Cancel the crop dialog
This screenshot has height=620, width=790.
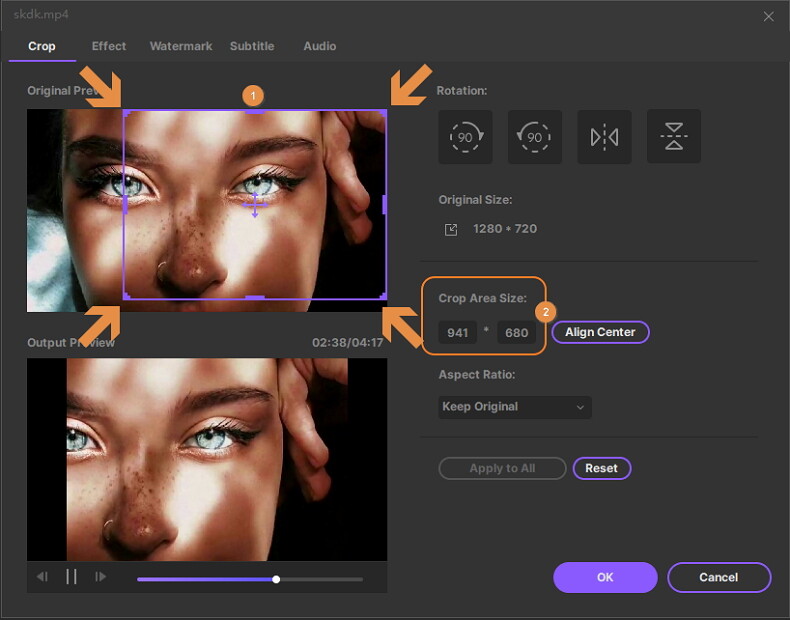[718, 577]
